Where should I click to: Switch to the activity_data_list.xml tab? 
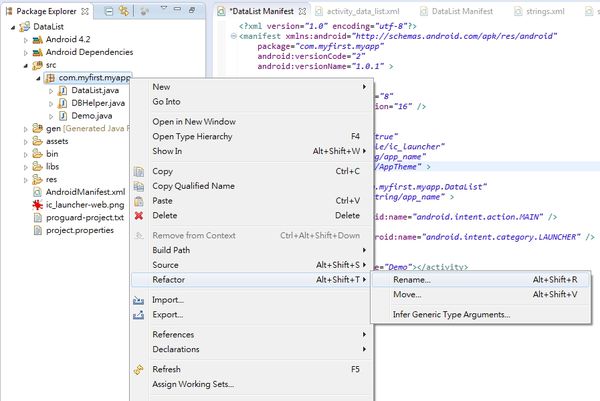point(357,11)
